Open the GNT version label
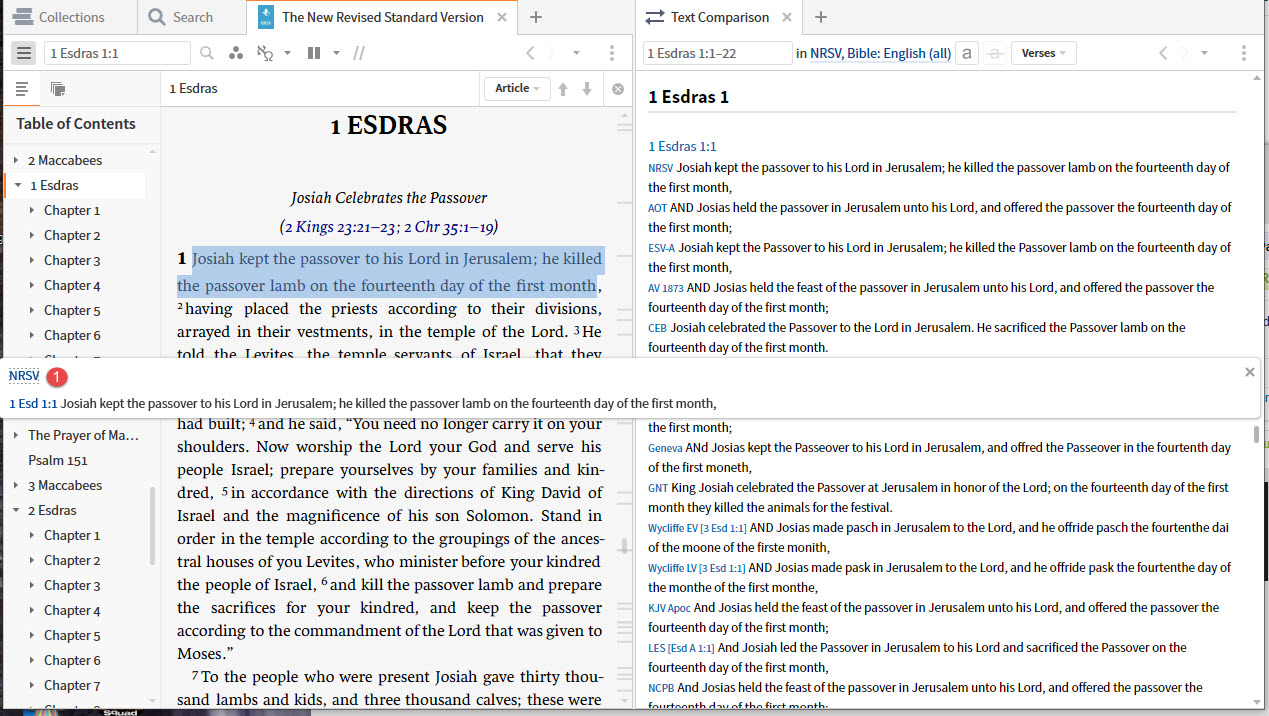Screen dimensions: 1269x716 [658, 488]
